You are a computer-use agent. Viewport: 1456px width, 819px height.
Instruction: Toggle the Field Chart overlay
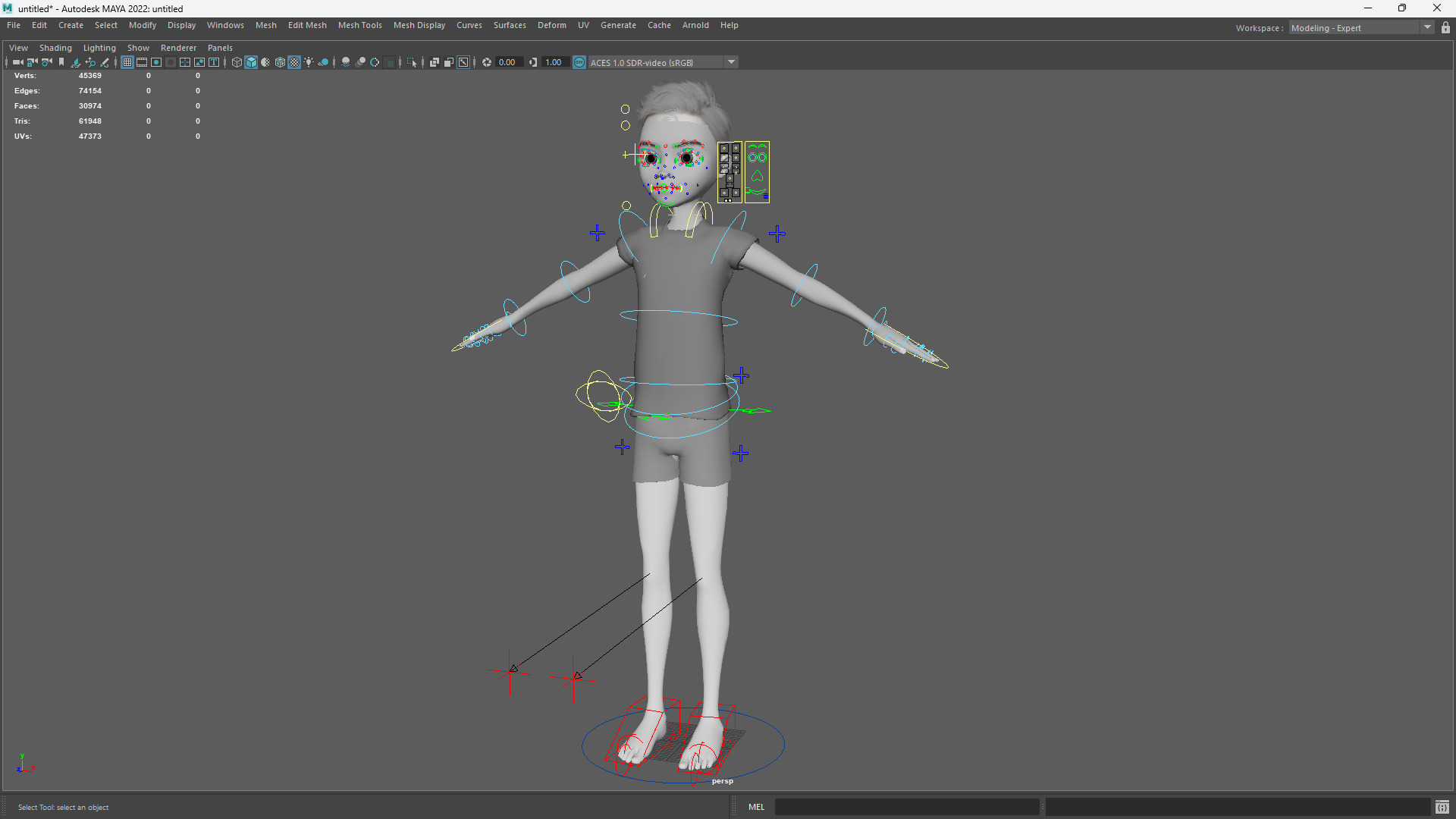pos(185,62)
